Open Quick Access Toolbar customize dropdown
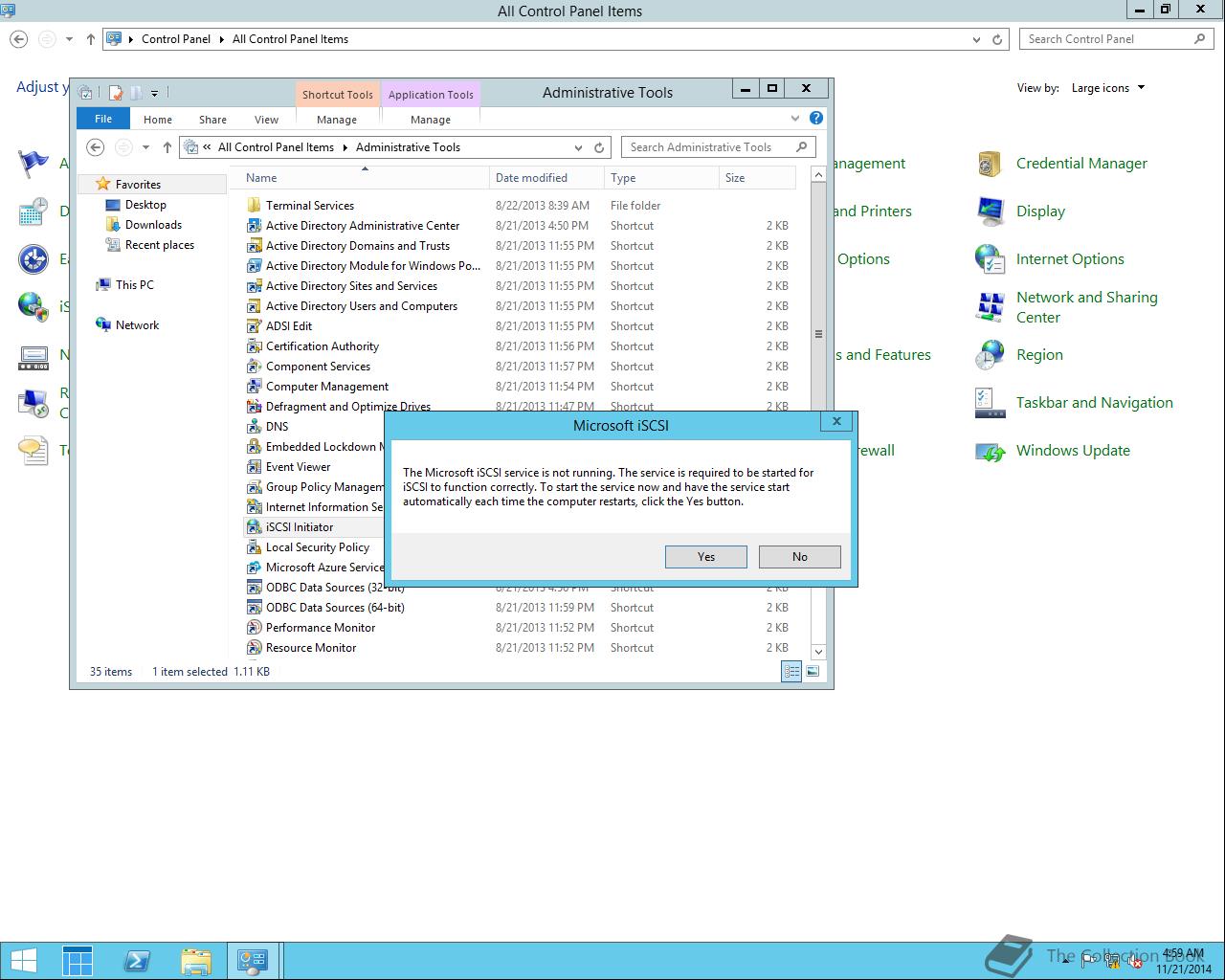The width and height of the screenshot is (1225, 980). (154, 93)
